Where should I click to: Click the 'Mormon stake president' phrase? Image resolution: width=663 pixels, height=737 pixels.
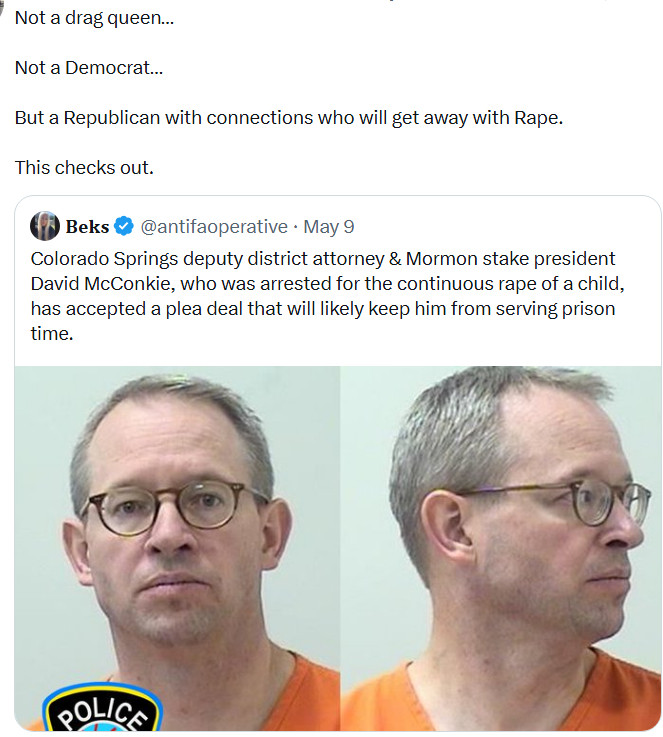tap(510, 259)
